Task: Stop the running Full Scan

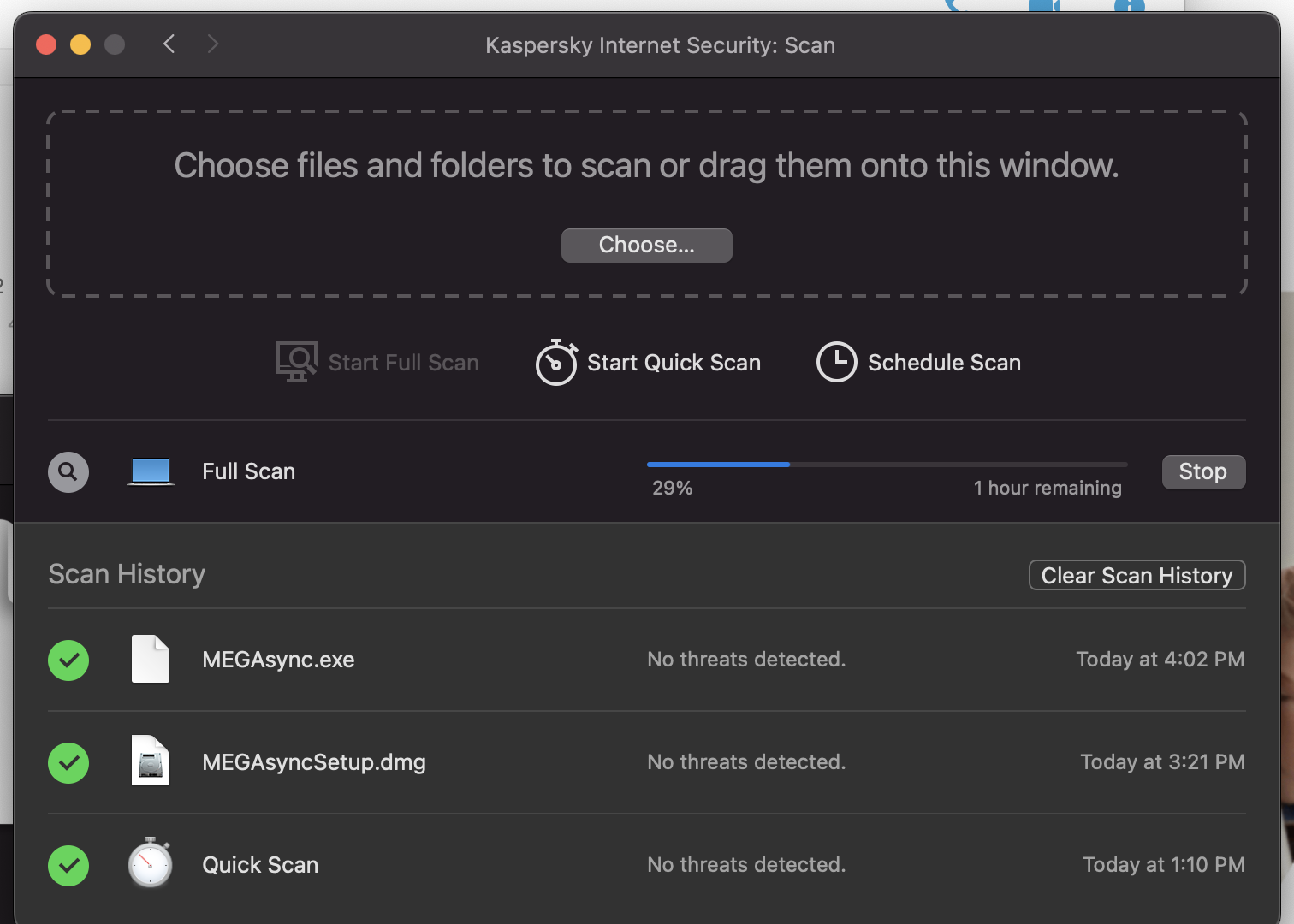Action: [1202, 471]
